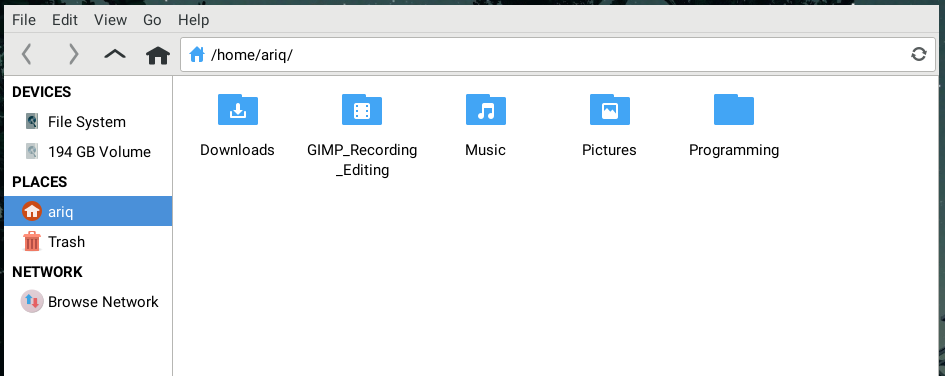The image size is (945, 376).
Task: Click the Trash bin icon
Action: click(32, 242)
